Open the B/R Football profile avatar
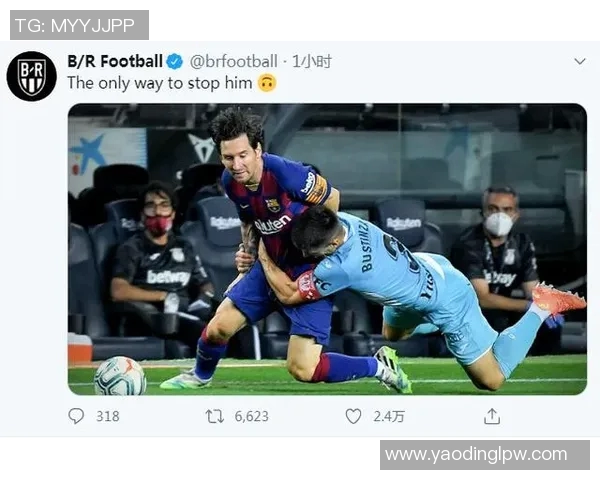The width and height of the screenshot is (600, 480). click(x=31, y=76)
